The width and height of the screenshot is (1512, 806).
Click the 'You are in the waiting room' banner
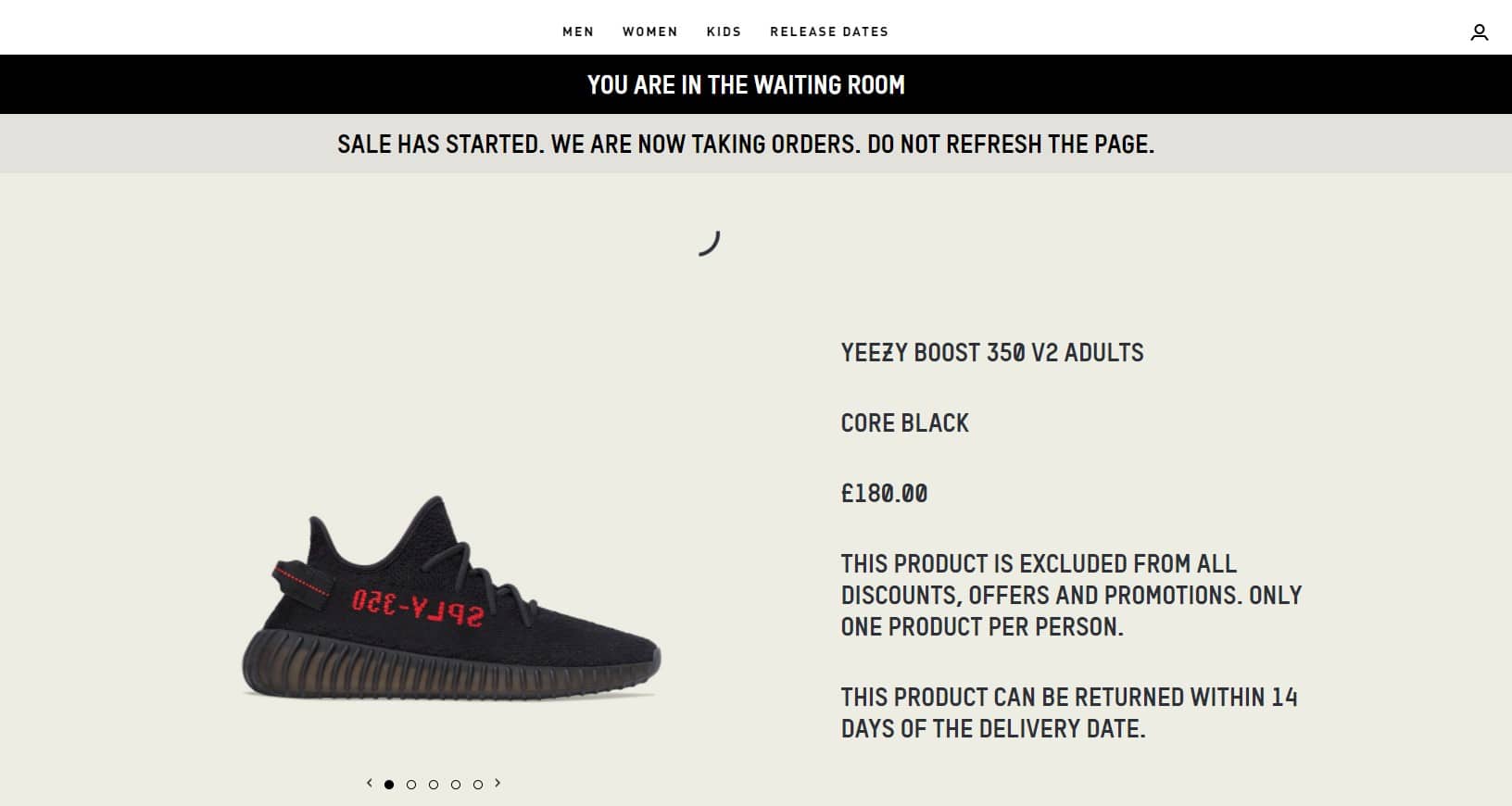(x=746, y=84)
